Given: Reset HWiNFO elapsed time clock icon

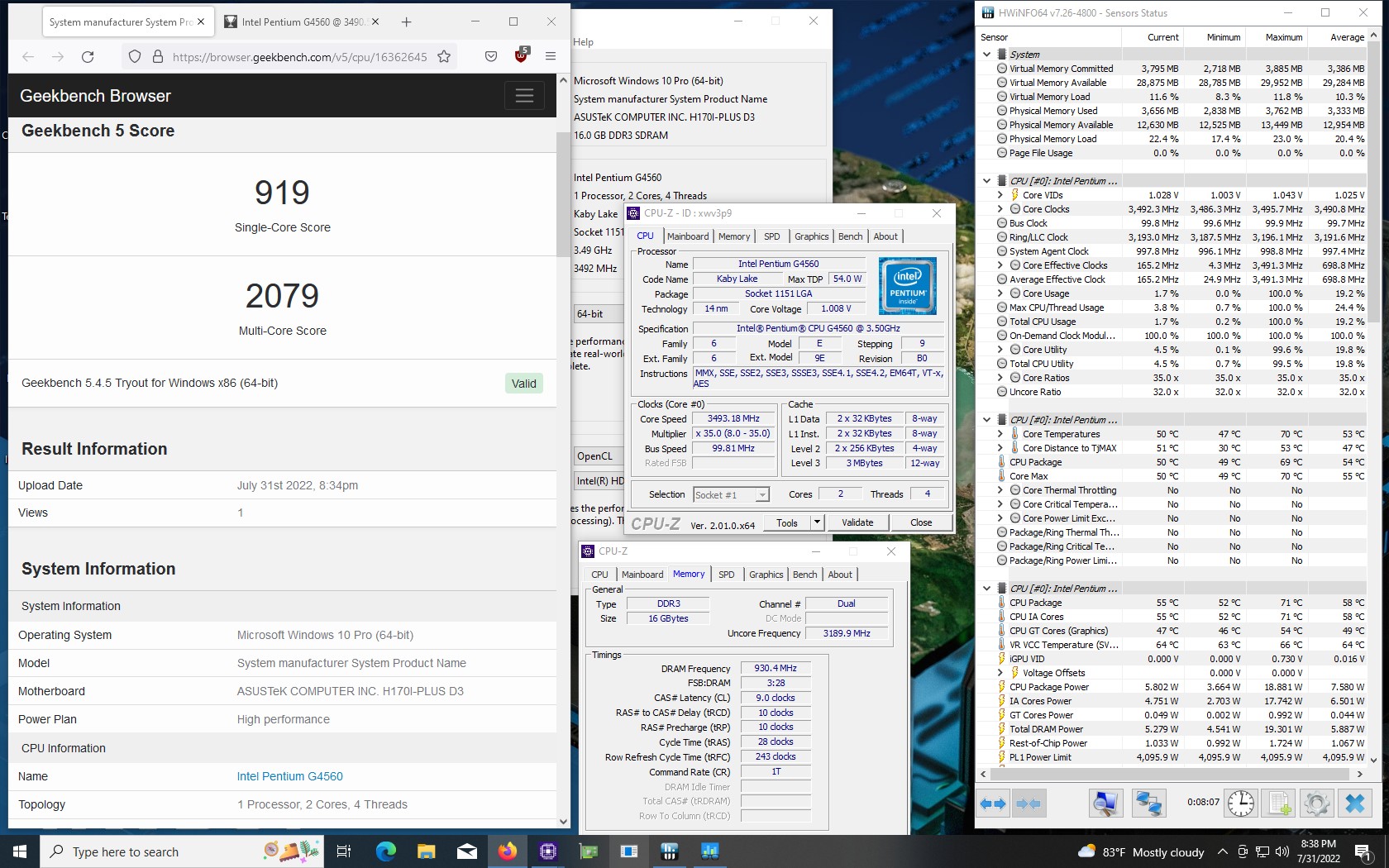Looking at the screenshot, I should pos(1240,803).
